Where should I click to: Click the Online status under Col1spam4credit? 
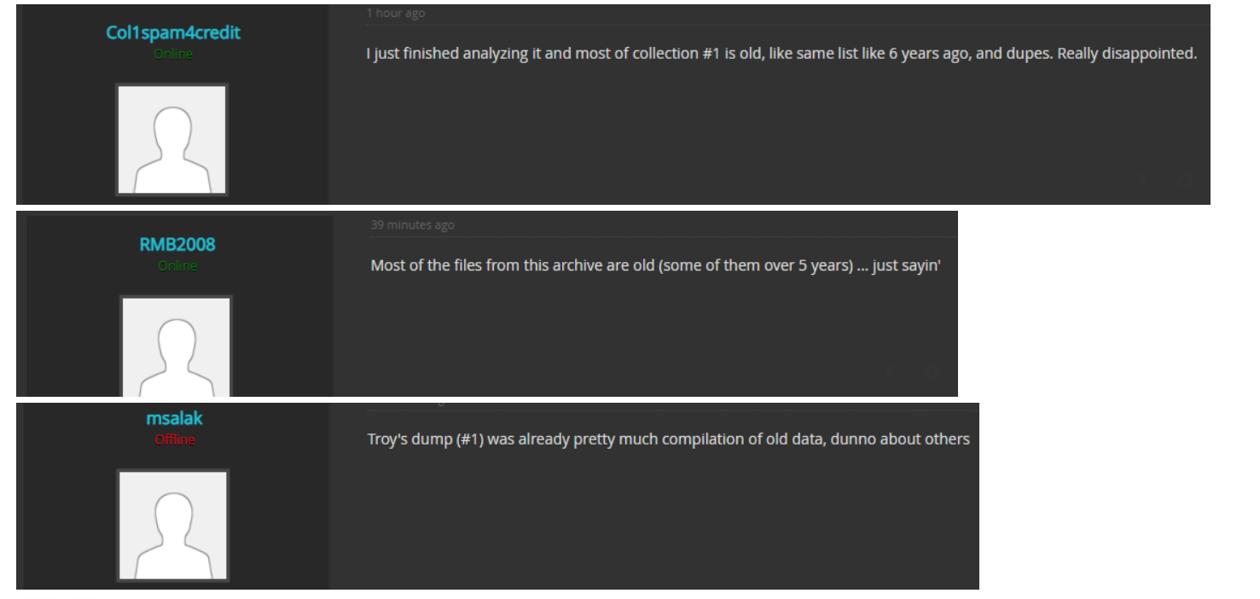coord(173,53)
